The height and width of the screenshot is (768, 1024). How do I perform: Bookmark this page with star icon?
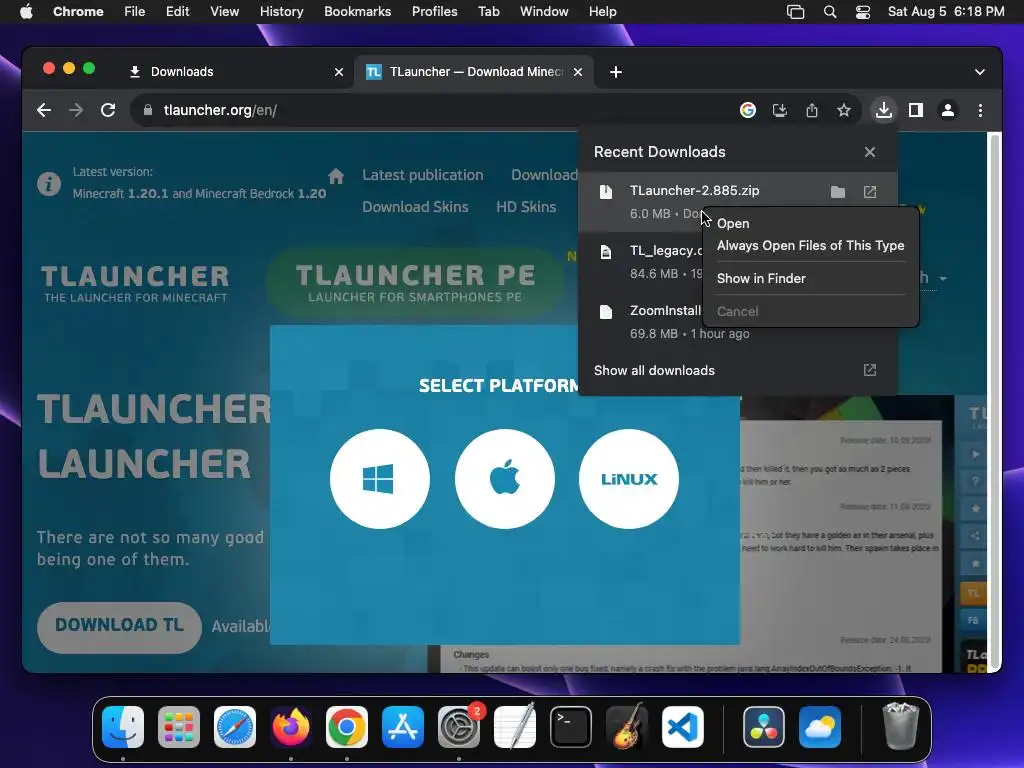pos(844,110)
